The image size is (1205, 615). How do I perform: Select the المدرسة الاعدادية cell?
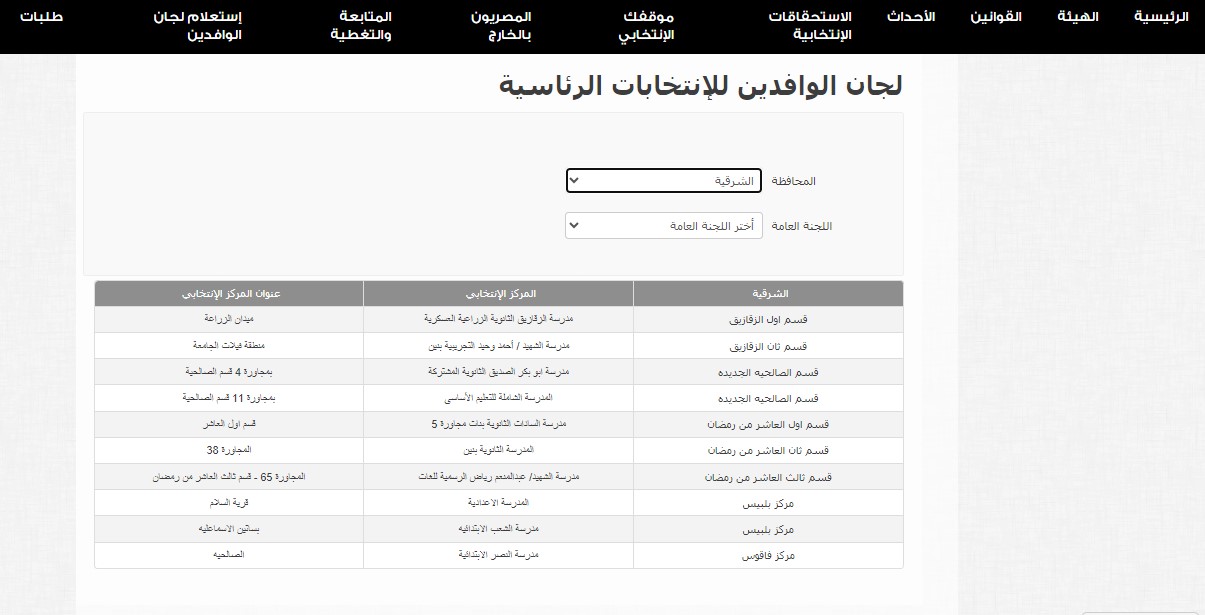[x=498, y=502]
